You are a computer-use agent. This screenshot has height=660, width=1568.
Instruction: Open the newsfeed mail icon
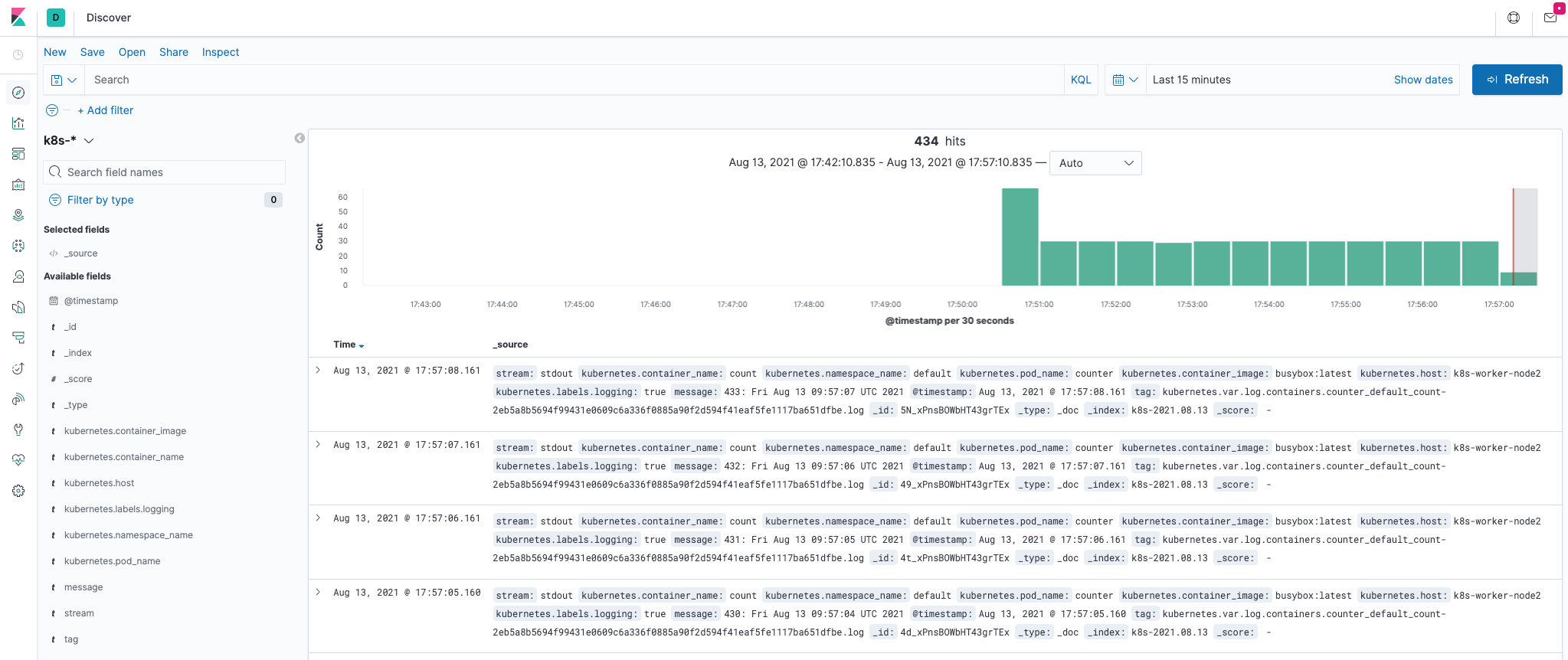(x=1550, y=18)
